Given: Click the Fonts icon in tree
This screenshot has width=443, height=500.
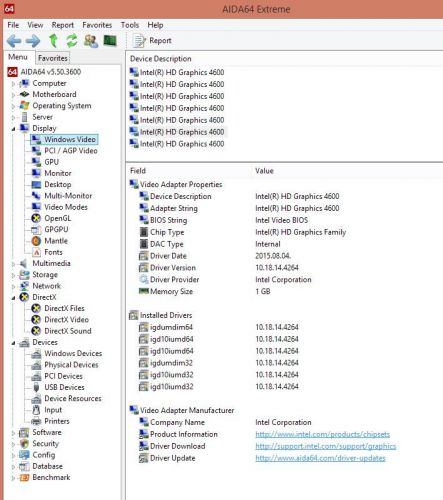Looking at the screenshot, I should pyautogui.click(x=36, y=252).
